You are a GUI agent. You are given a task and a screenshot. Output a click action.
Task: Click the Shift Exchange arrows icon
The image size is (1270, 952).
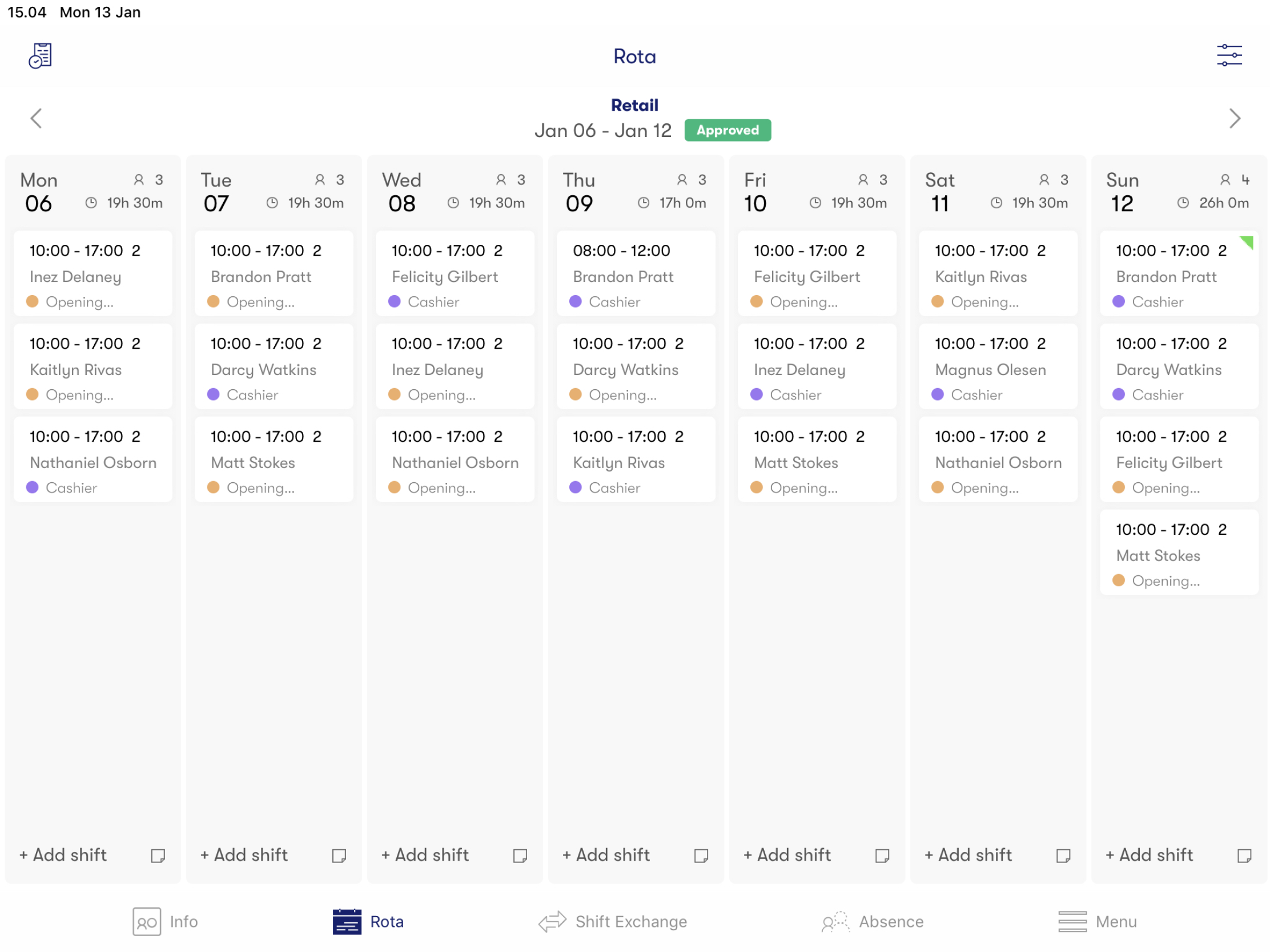coord(552,922)
